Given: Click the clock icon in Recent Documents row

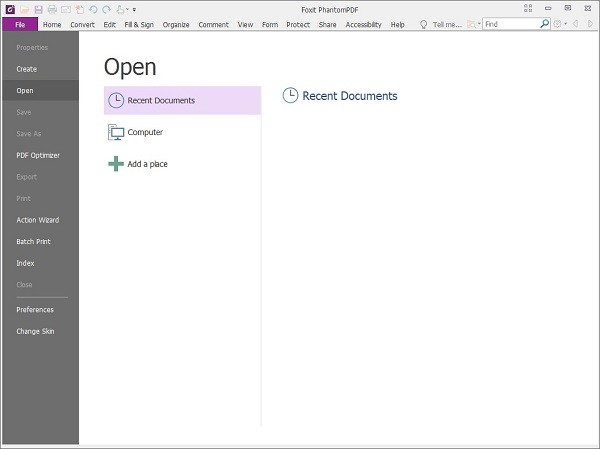Looking at the screenshot, I should [x=116, y=100].
